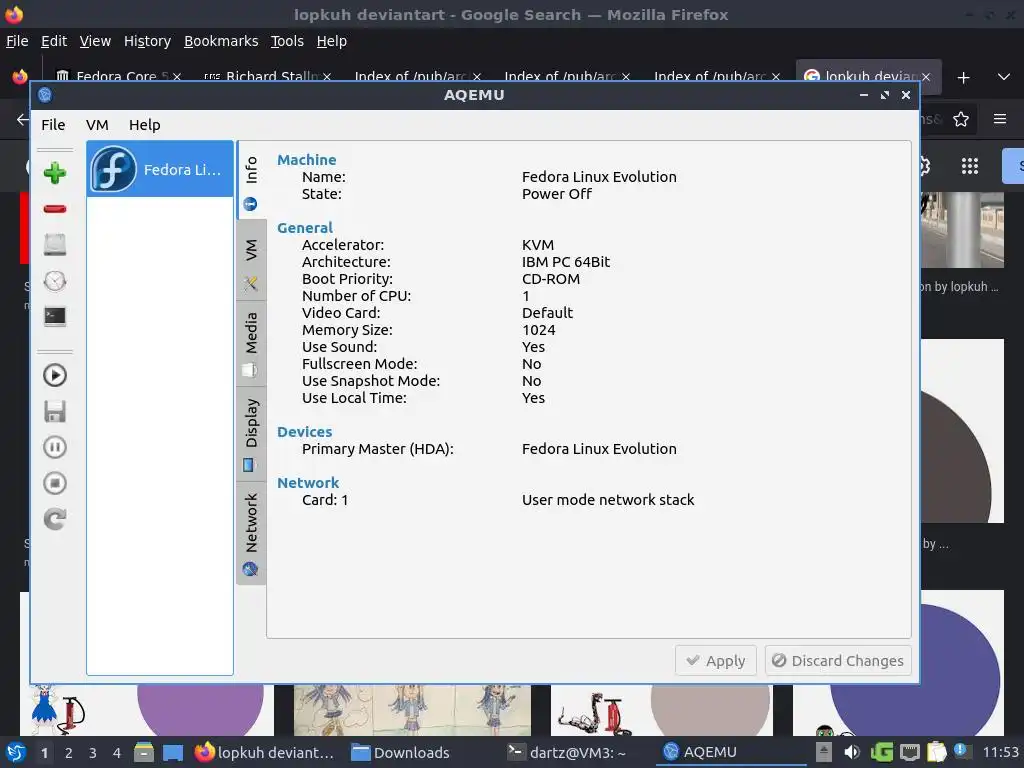Reset the virtual machine with reload icon
Screen dimensions: 1024x768
click(55, 519)
